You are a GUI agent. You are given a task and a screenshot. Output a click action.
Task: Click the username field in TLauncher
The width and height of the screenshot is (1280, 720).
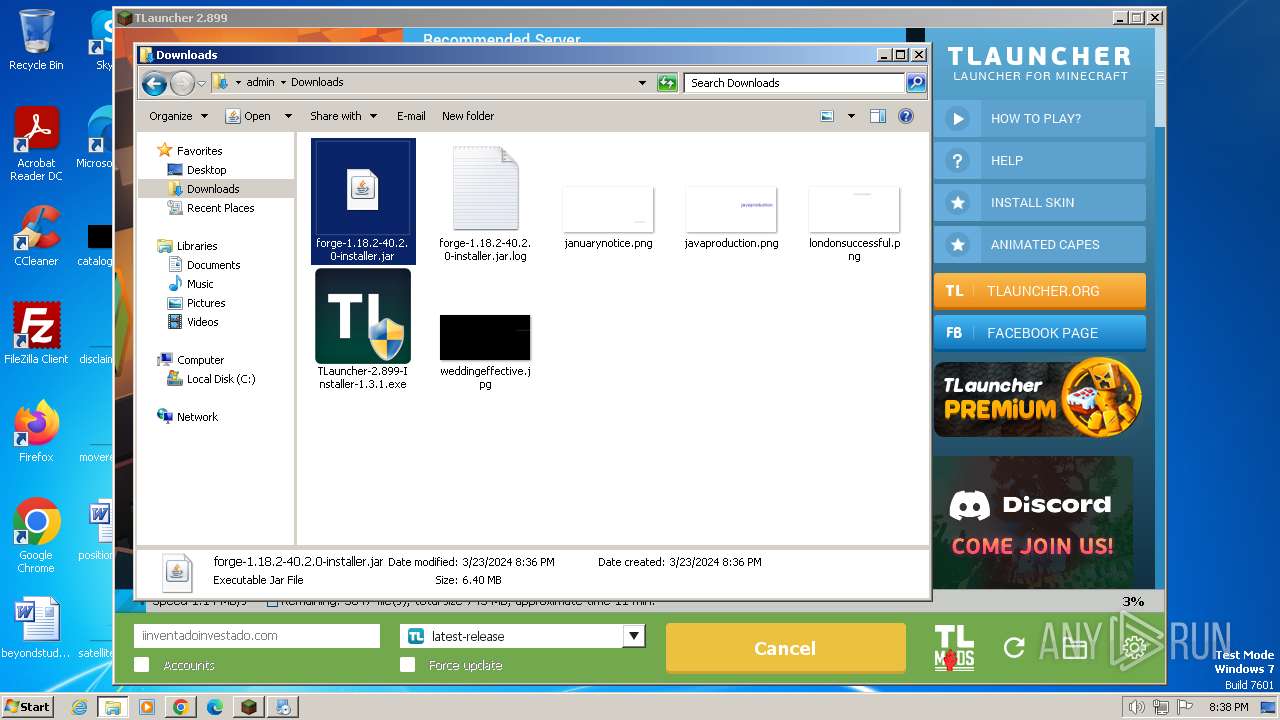click(x=257, y=636)
